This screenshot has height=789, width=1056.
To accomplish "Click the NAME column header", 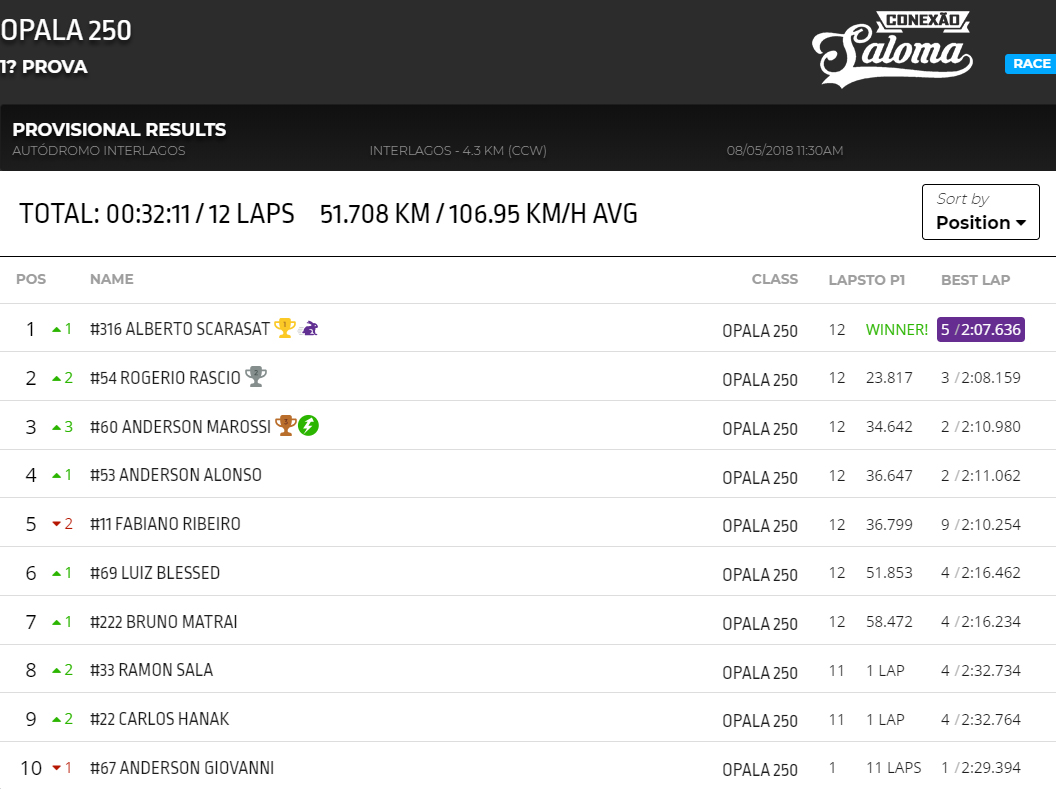I will (x=112, y=280).
